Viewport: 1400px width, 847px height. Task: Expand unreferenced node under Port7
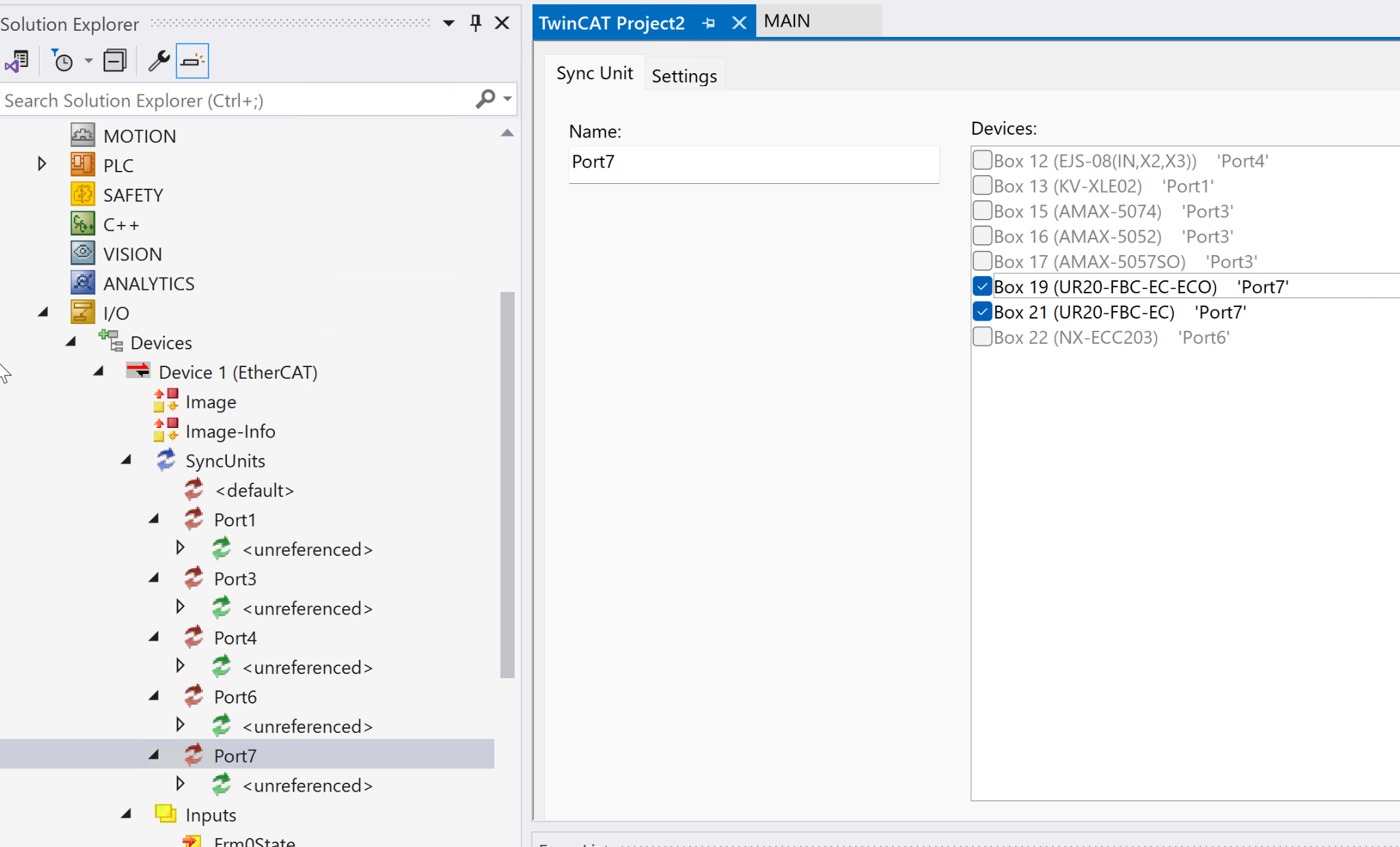coord(180,783)
